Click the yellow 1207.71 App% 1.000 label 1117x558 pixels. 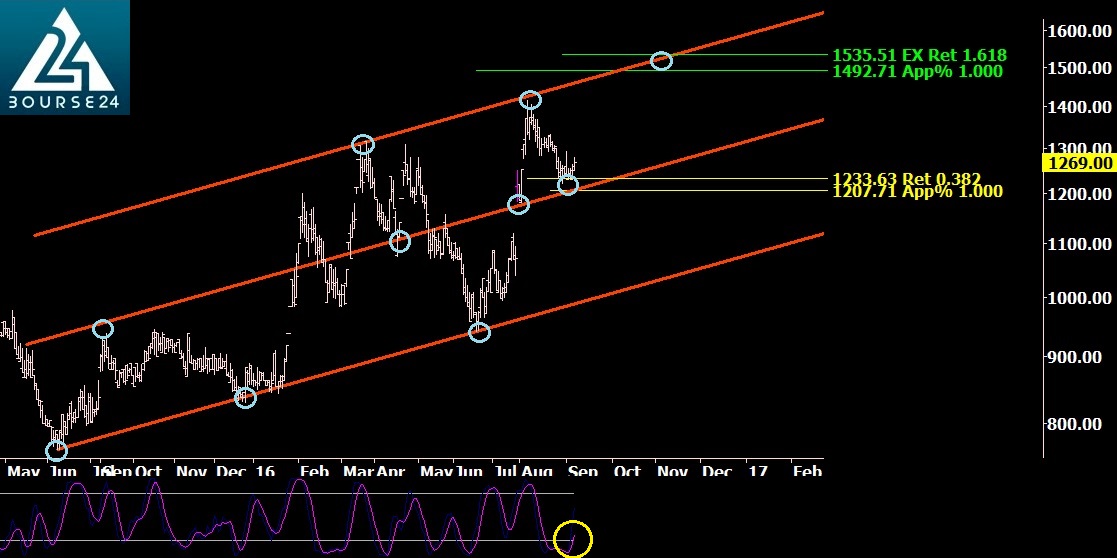point(916,191)
